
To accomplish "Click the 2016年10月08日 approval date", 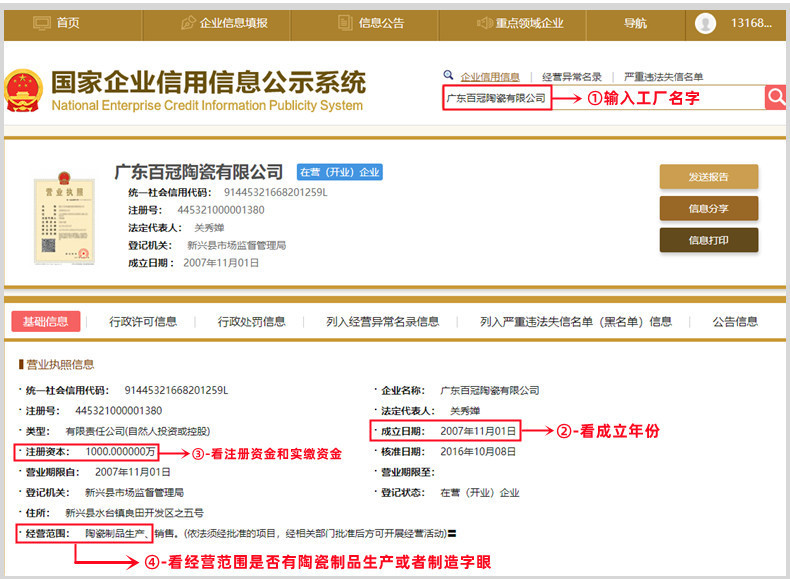I will [x=478, y=452].
